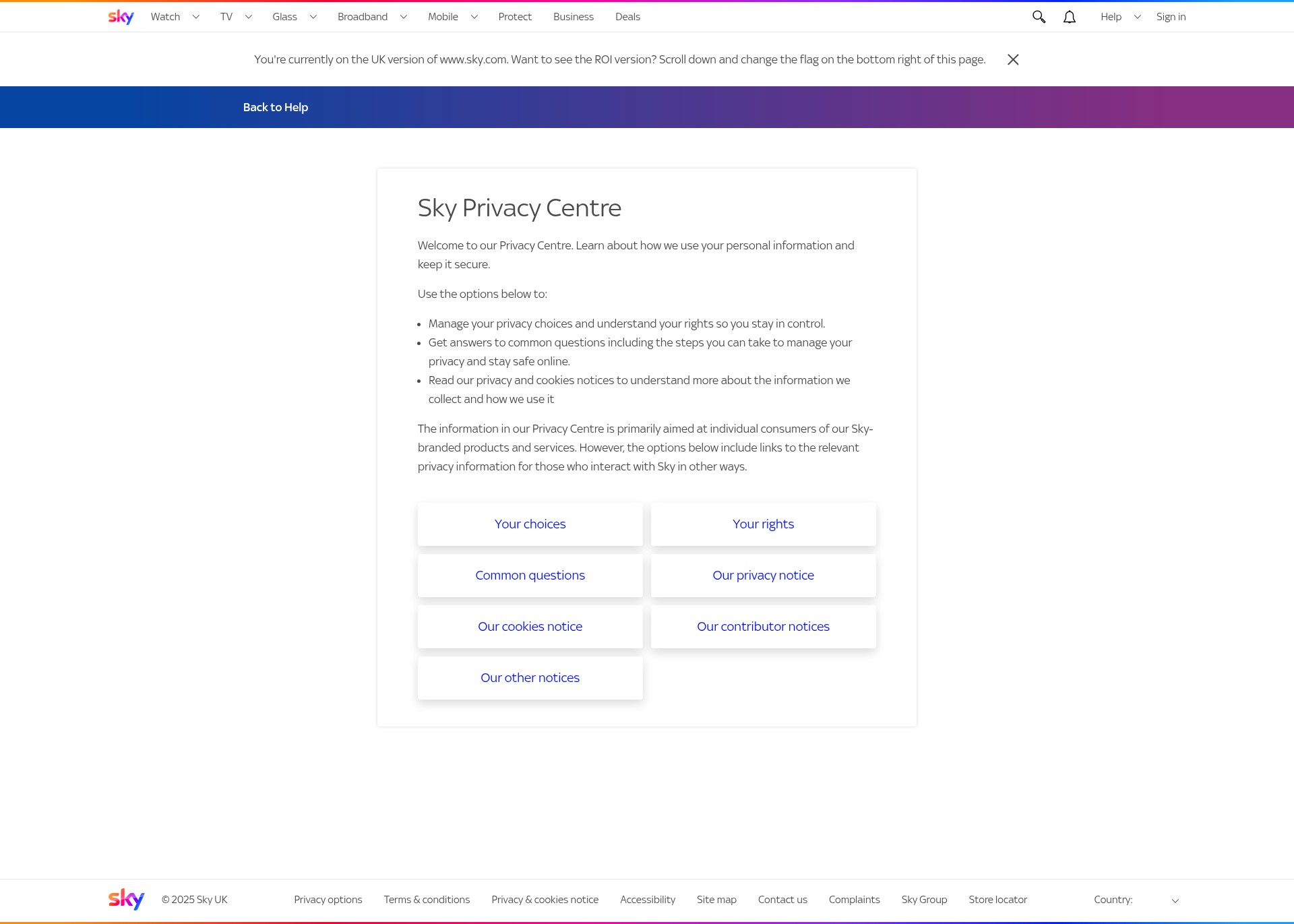Viewport: 1294px width, 924px height.
Task: Click Terms & conditions footer link
Action: [x=427, y=900]
